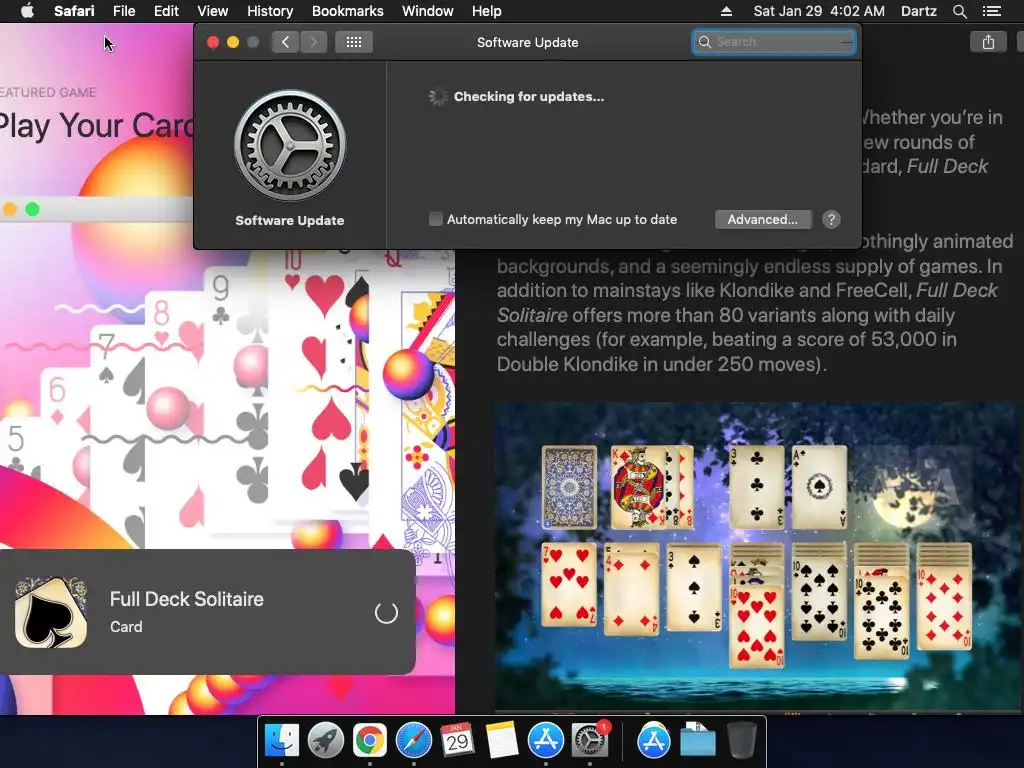Image resolution: width=1024 pixels, height=768 pixels.
Task: Click the green button of the background window
Action: (32, 210)
